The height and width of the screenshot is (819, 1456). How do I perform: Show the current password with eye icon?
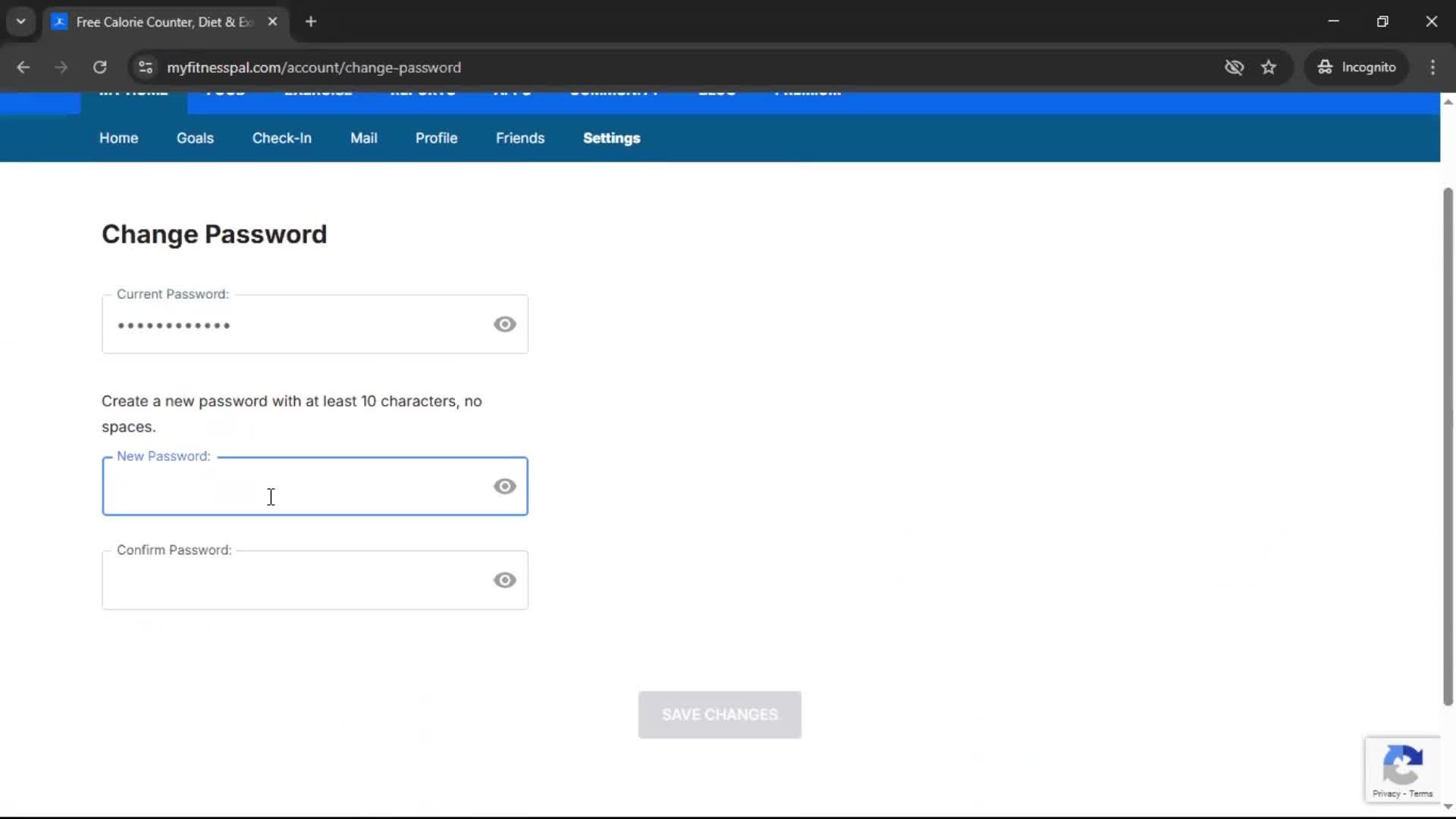point(504,325)
